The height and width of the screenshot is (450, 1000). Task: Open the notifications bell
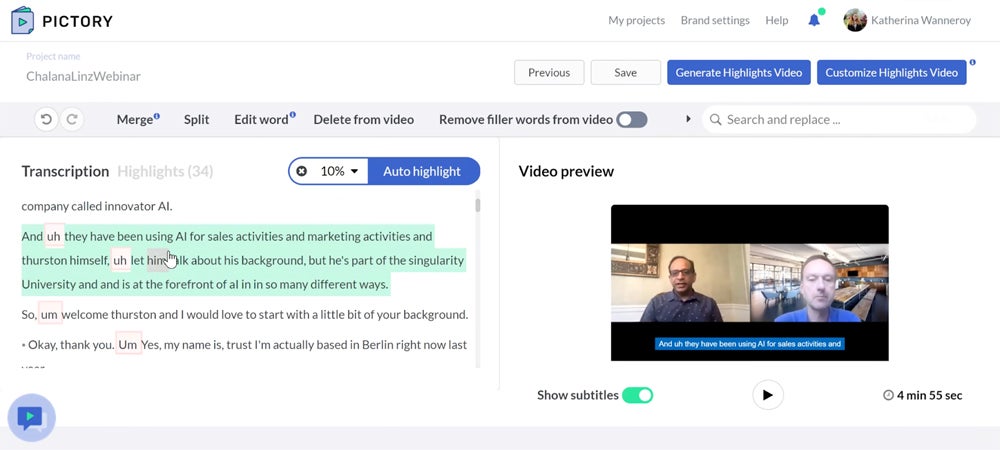click(x=814, y=20)
